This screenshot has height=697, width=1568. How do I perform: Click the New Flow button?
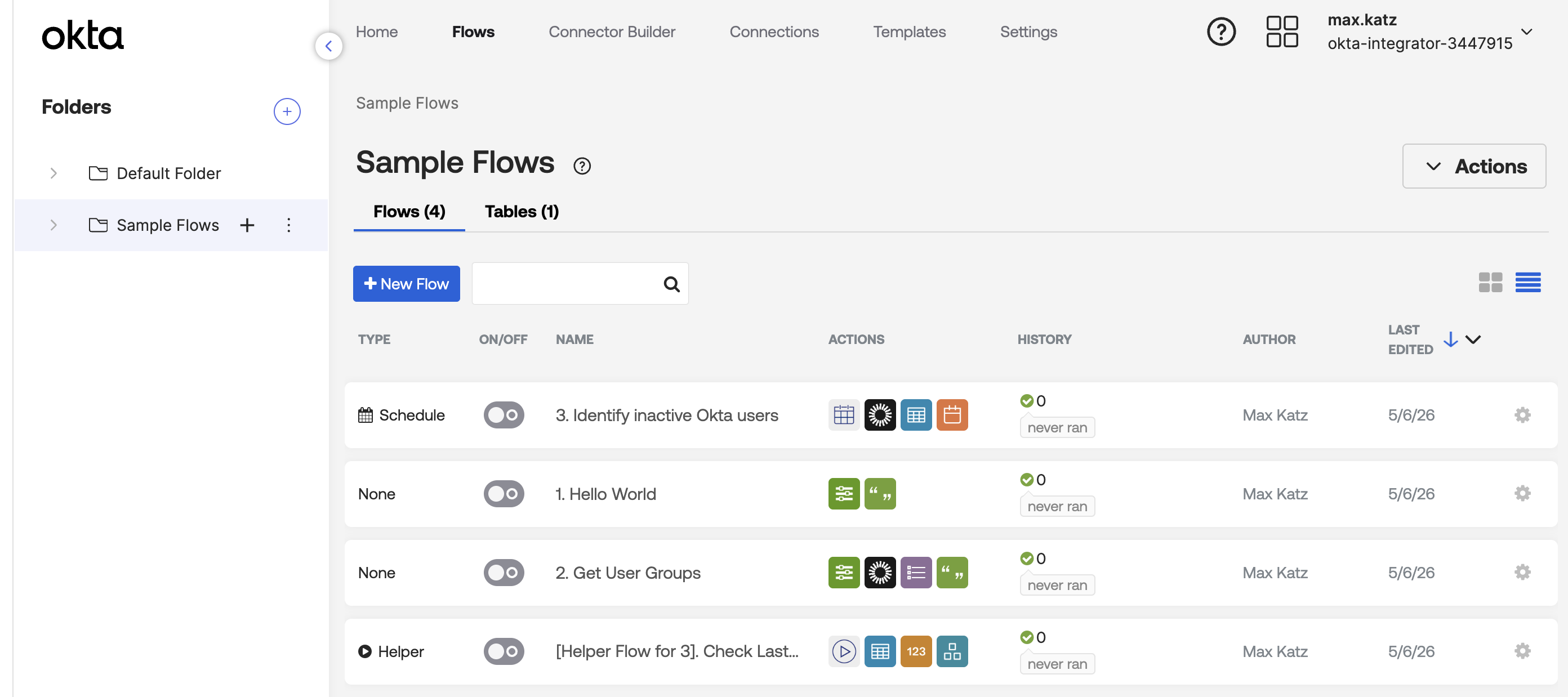tap(406, 284)
